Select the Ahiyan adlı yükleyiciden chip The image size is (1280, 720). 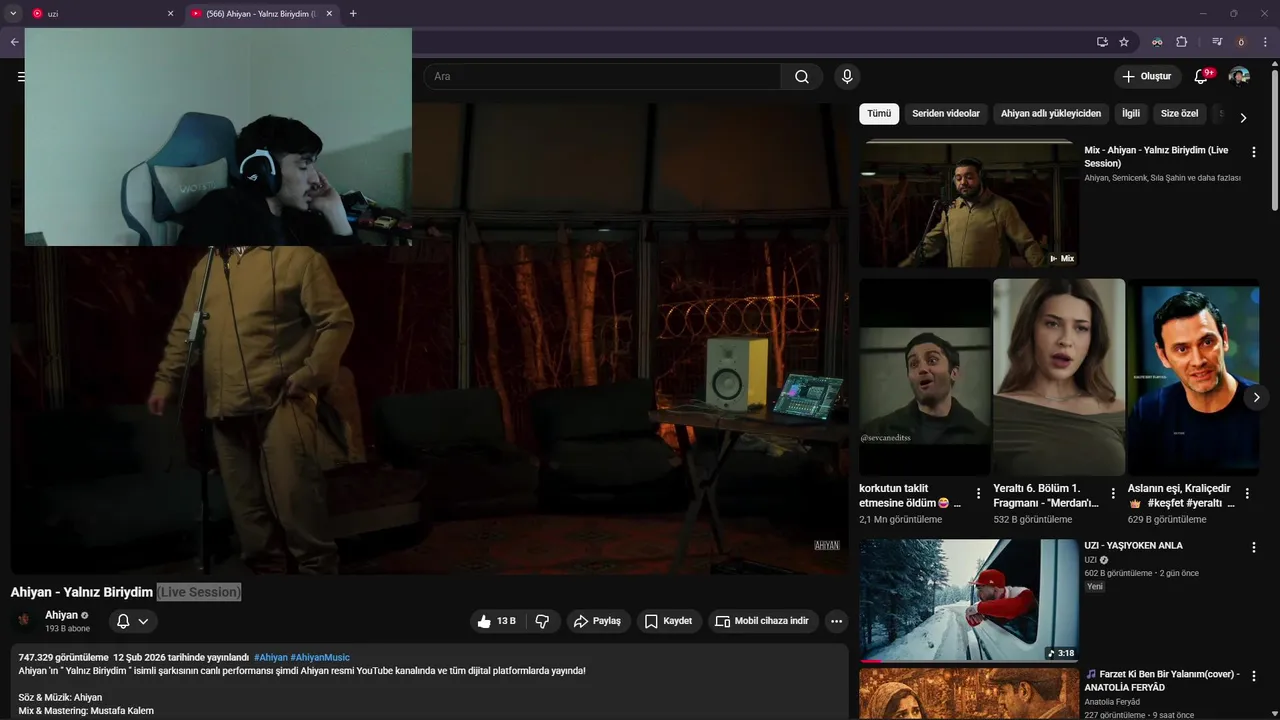(x=1051, y=114)
